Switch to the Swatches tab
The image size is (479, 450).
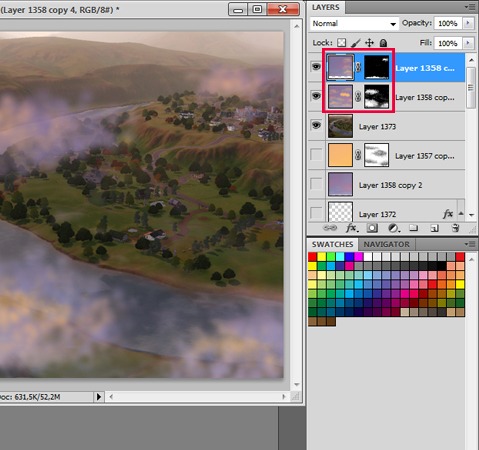tap(332, 244)
